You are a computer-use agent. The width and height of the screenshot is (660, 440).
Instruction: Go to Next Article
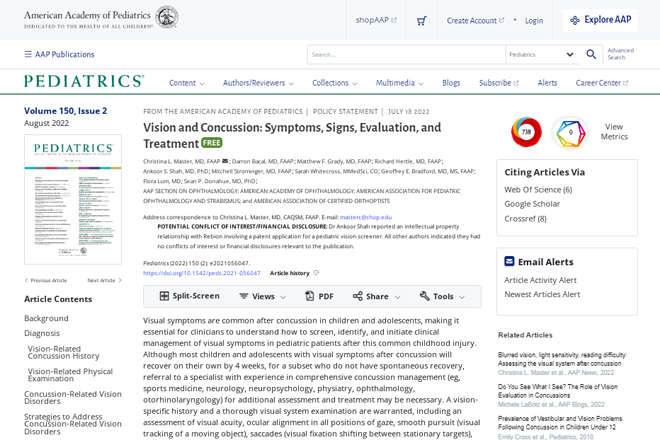click(x=104, y=280)
